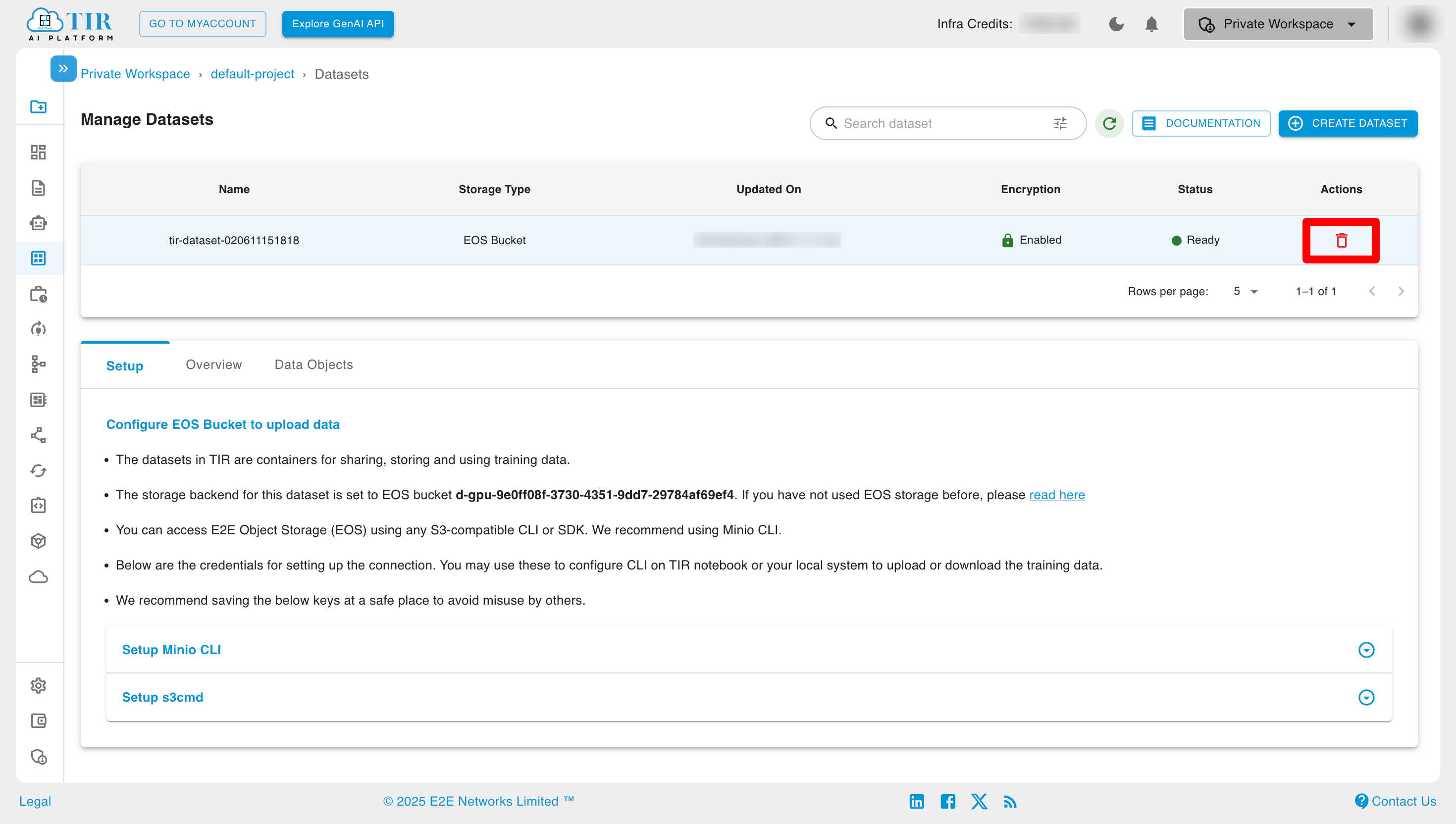Click the Private Workspace dropdown icon
Image resolution: width=1456 pixels, height=824 pixels.
[x=1352, y=24]
